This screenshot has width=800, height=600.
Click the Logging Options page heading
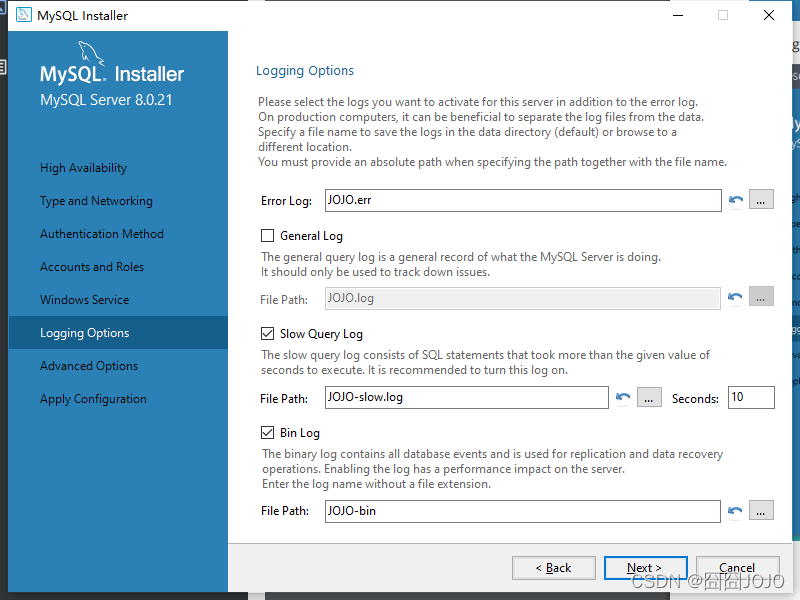(305, 70)
